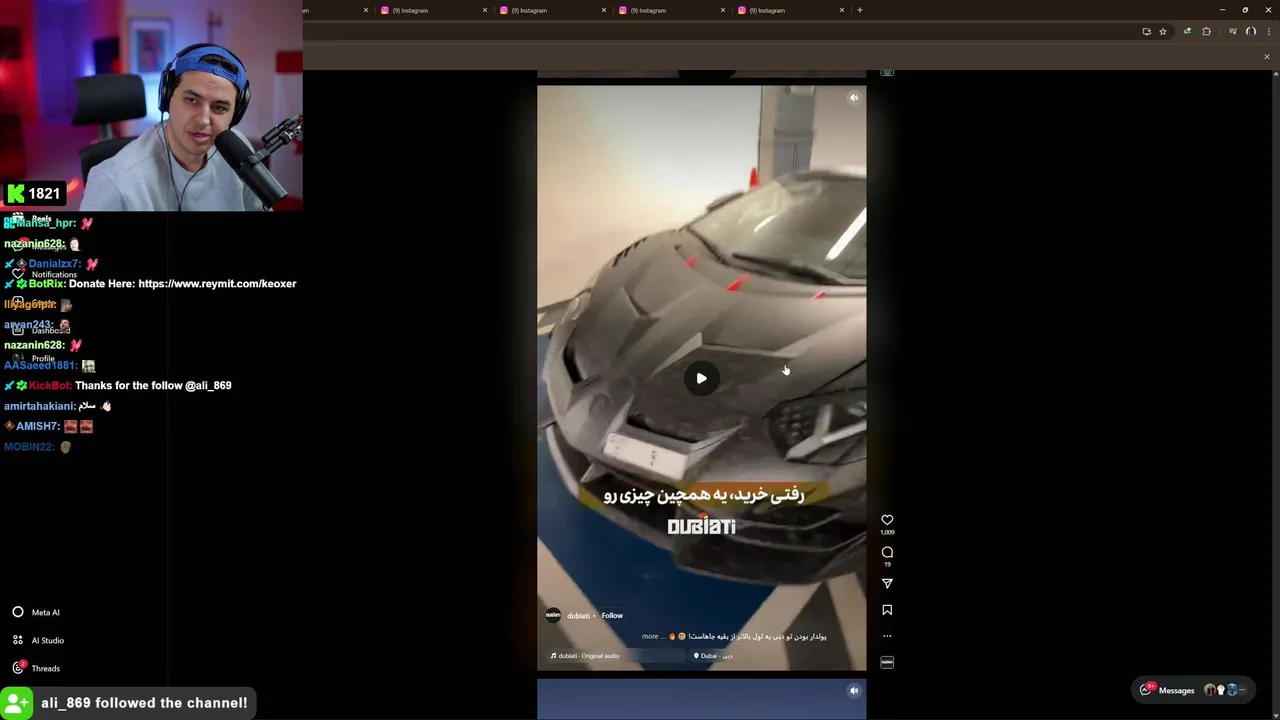Open the three-dot more options menu on the reel
Viewport: 1280px width, 720px height.
pyautogui.click(x=887, y=636)
